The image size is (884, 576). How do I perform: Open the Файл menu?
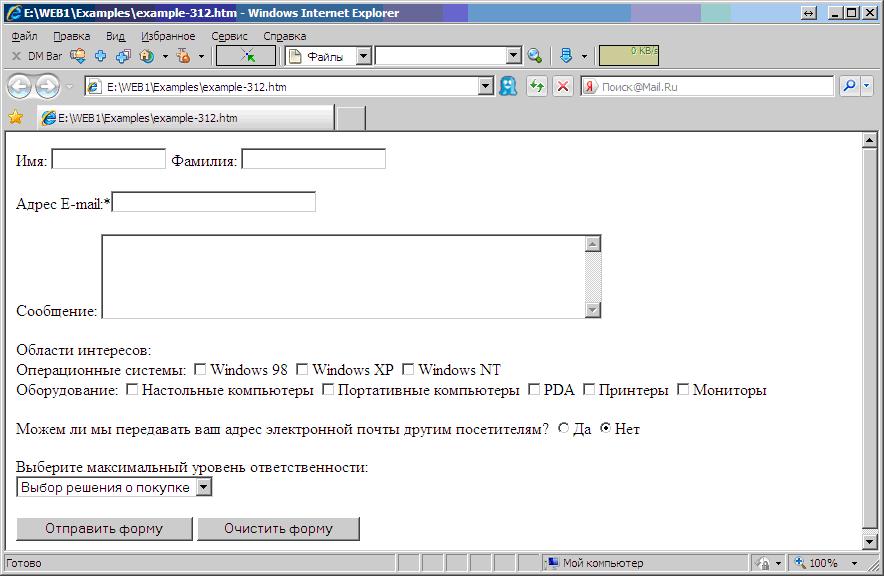pyautogui.click(x=24, y=36)
